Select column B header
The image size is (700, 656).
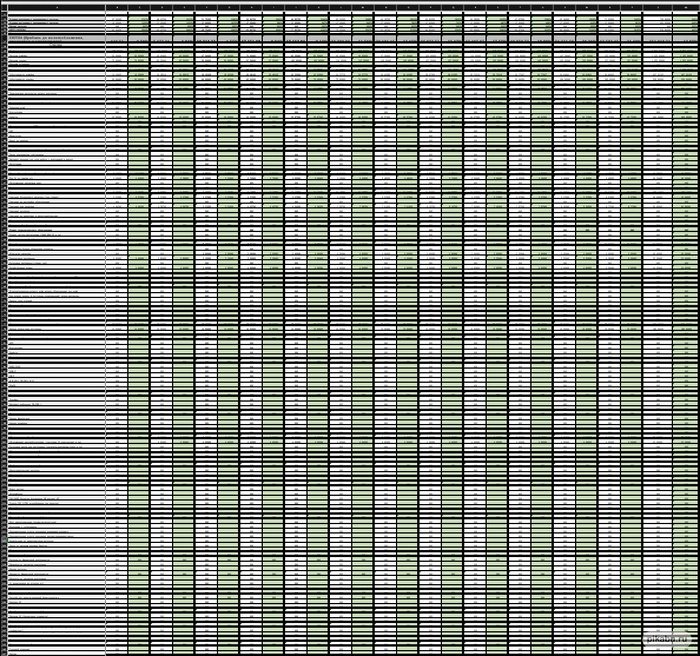[116, 7]
